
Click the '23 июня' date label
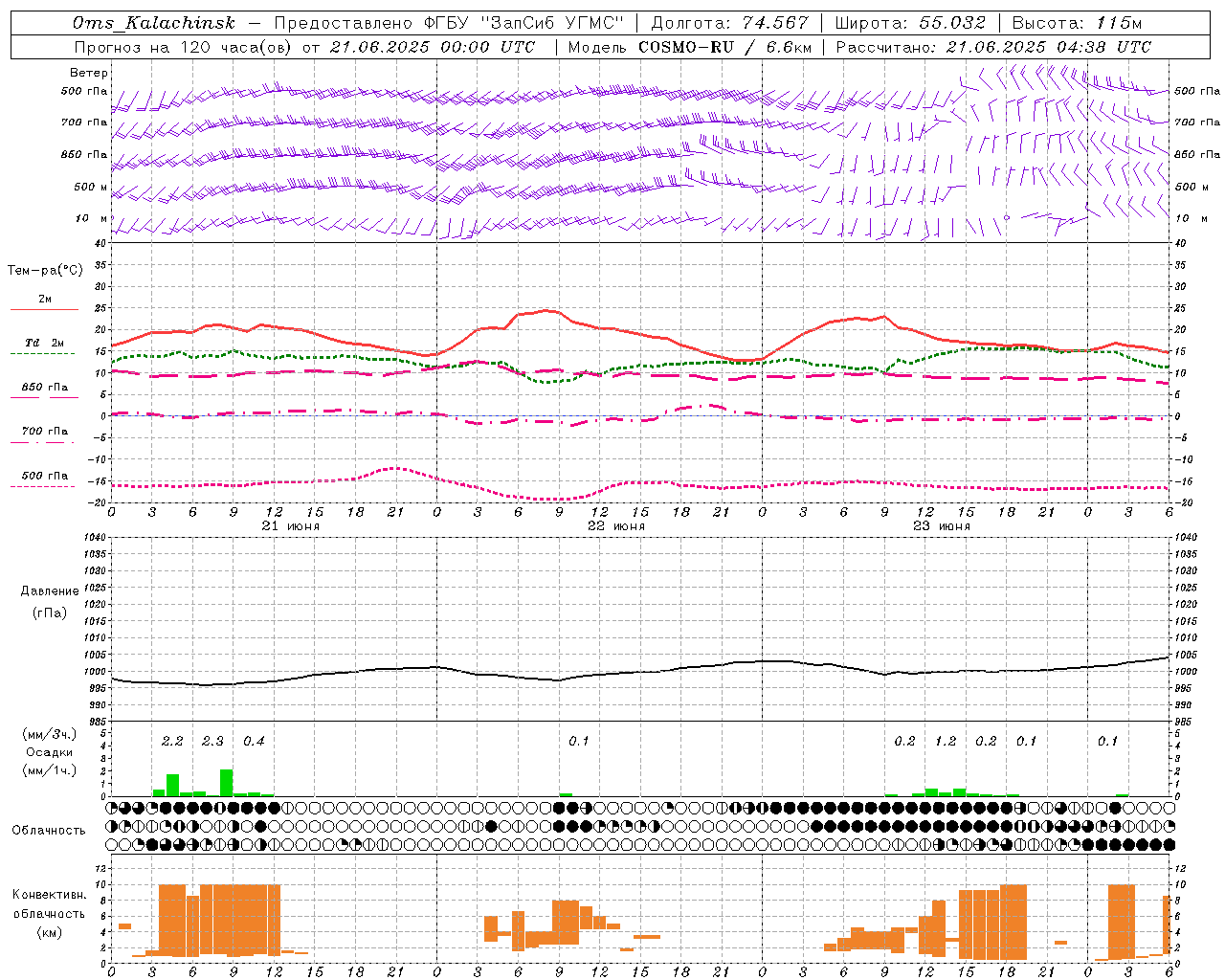942,526
